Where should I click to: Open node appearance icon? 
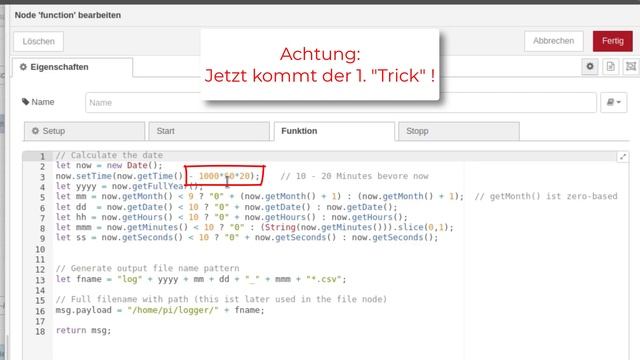point(631,67)
